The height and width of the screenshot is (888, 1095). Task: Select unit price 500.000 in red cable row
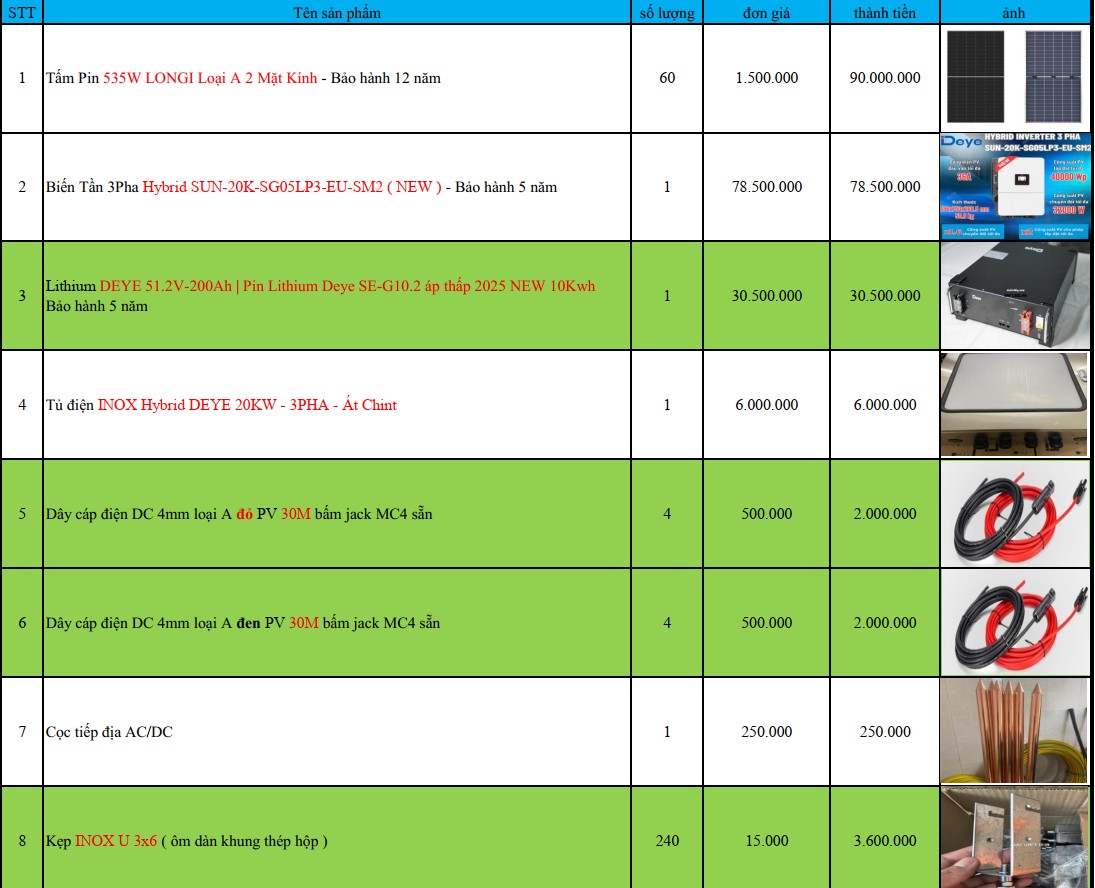point(766,514)
